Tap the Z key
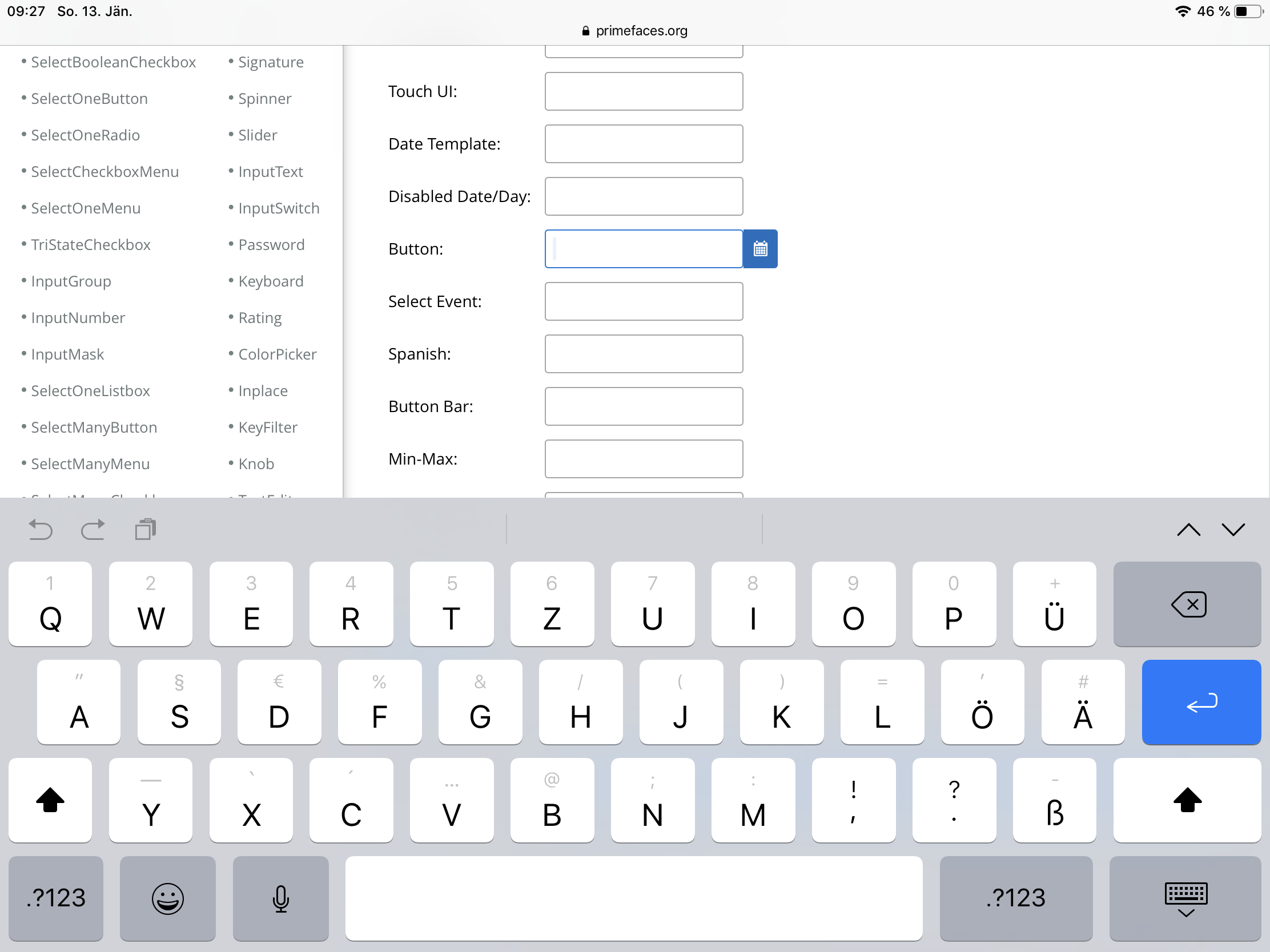This screenshot has height=952, width=1270. pyautogui.click(x=552, y=604)
